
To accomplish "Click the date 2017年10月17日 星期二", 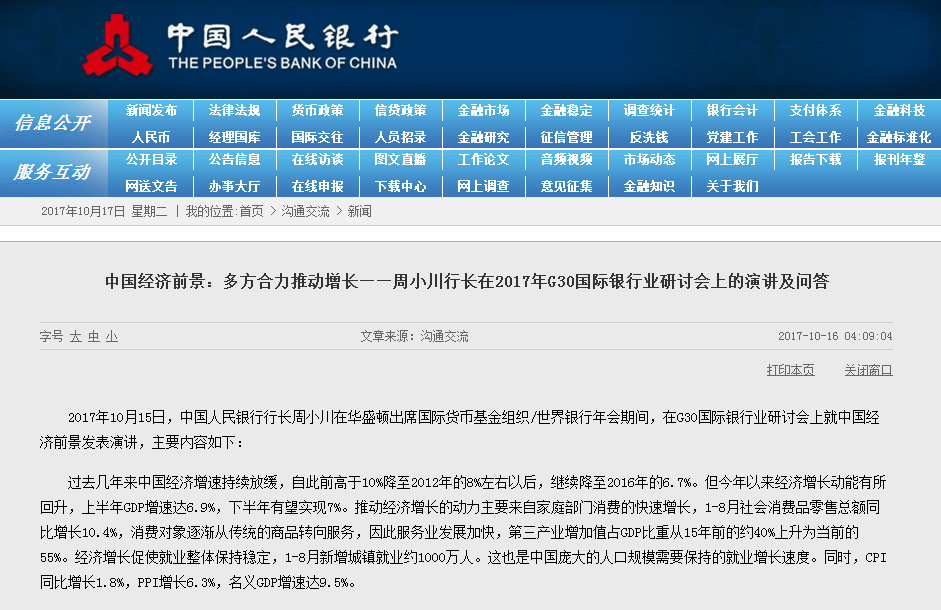I will point(104,211).
